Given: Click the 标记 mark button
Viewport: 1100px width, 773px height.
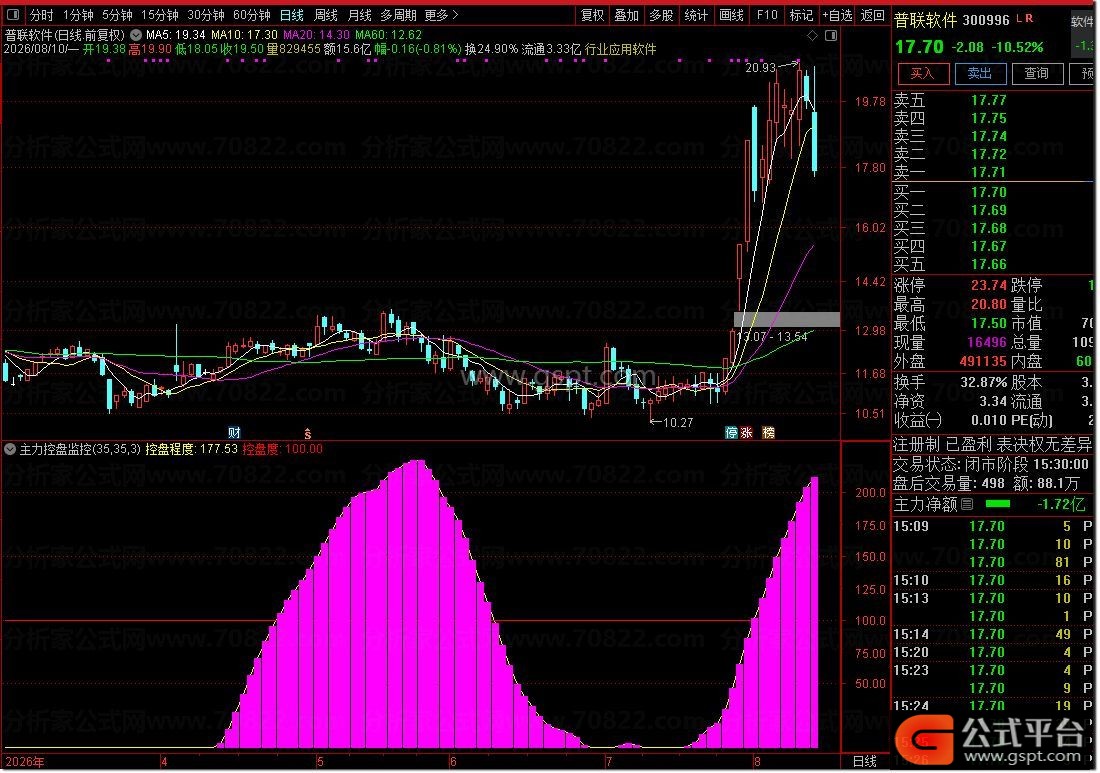Looking at the screenshot, I should [x=801, y=15].
